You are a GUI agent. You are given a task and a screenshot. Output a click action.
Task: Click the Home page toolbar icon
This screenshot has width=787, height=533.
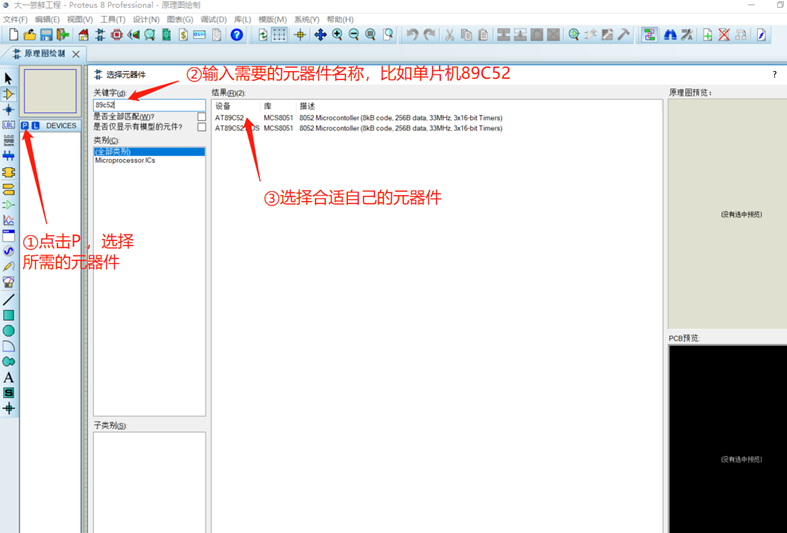tap(83, 35)
